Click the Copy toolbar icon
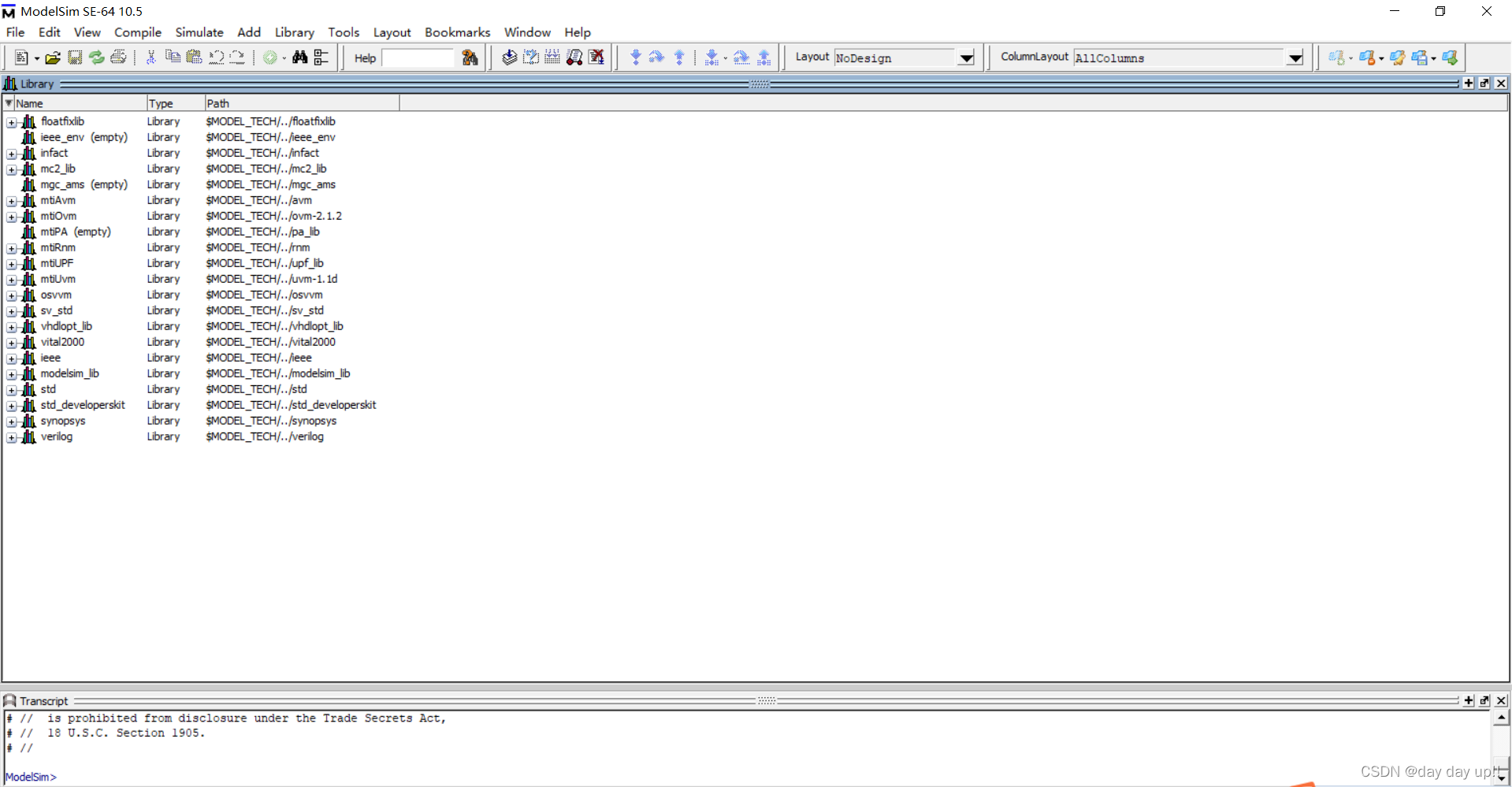Screen dimensions: 1512x787 173,58
